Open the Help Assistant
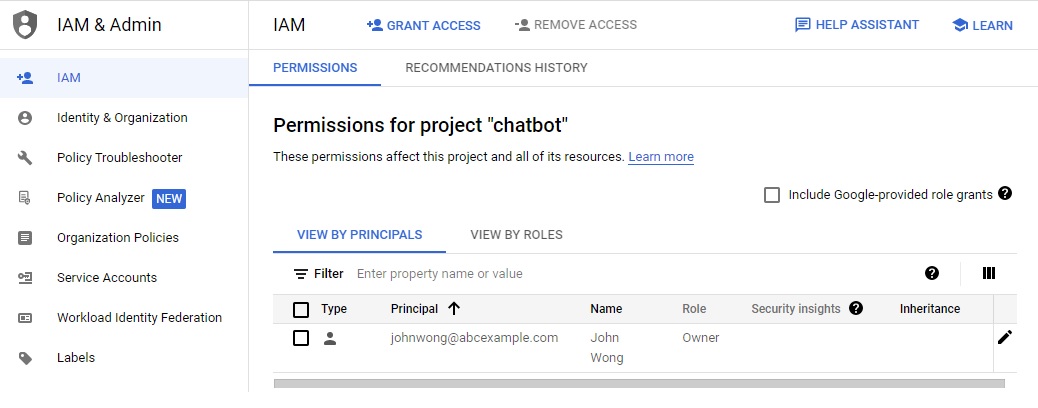This screenshot has height=408, width=1038. point(856,25)
